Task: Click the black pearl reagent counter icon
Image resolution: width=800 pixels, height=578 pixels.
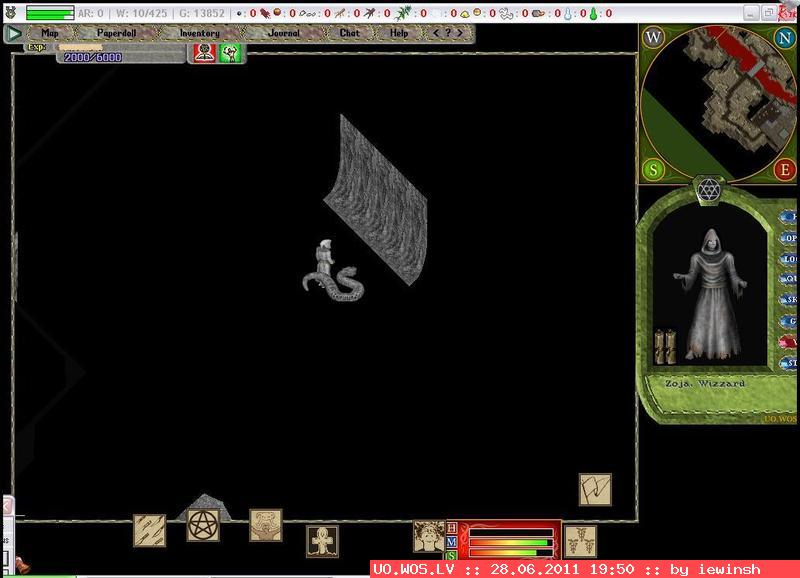Action: [x=238, y=14]
